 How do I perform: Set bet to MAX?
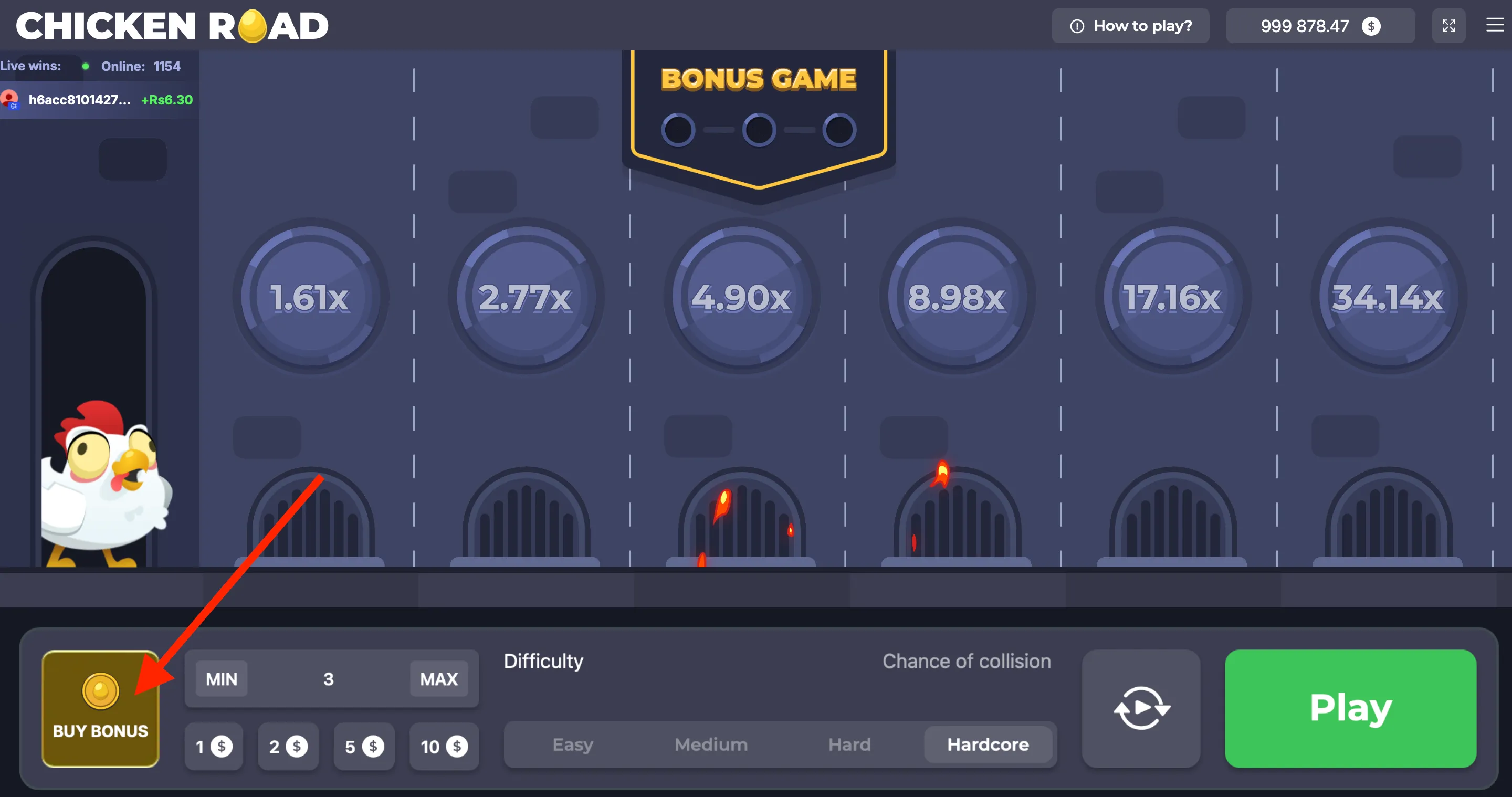click(x=438, y=679)
